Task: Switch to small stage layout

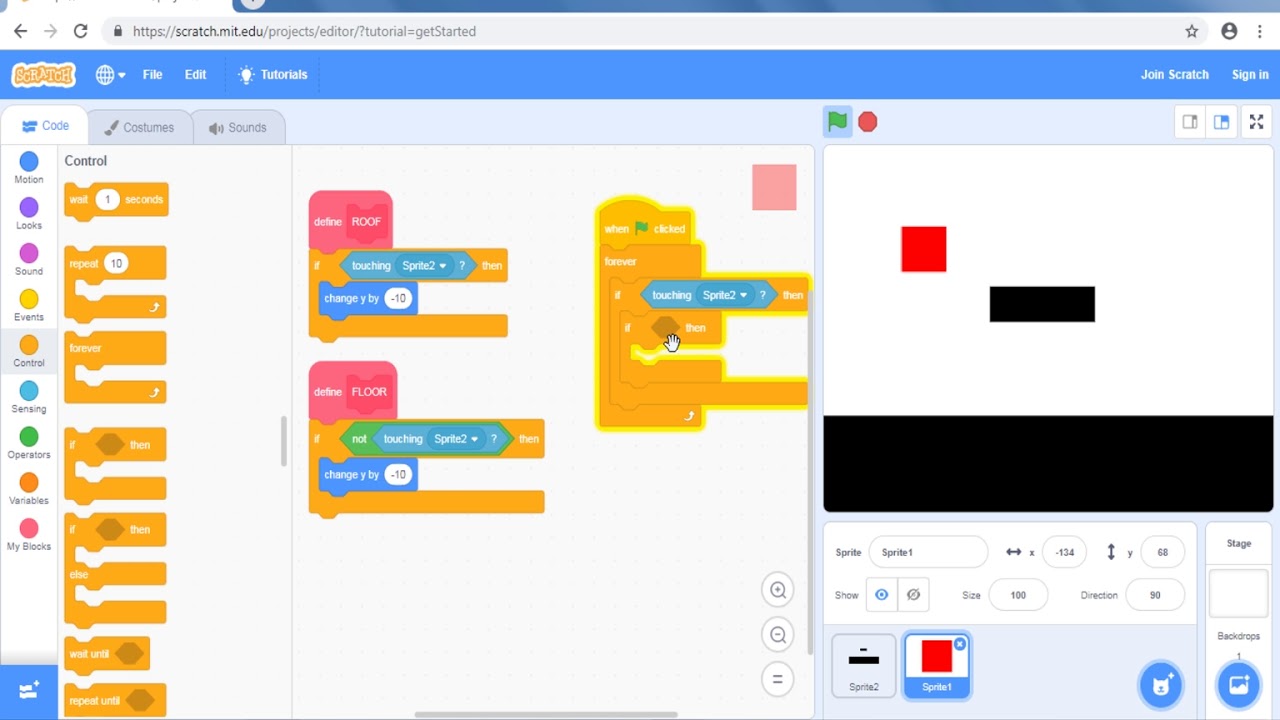Action: 1190,122
